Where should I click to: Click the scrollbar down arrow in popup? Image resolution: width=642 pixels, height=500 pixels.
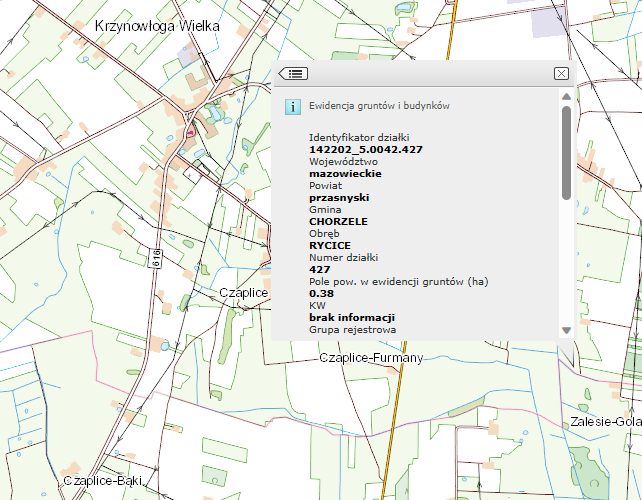coord(566,329)
